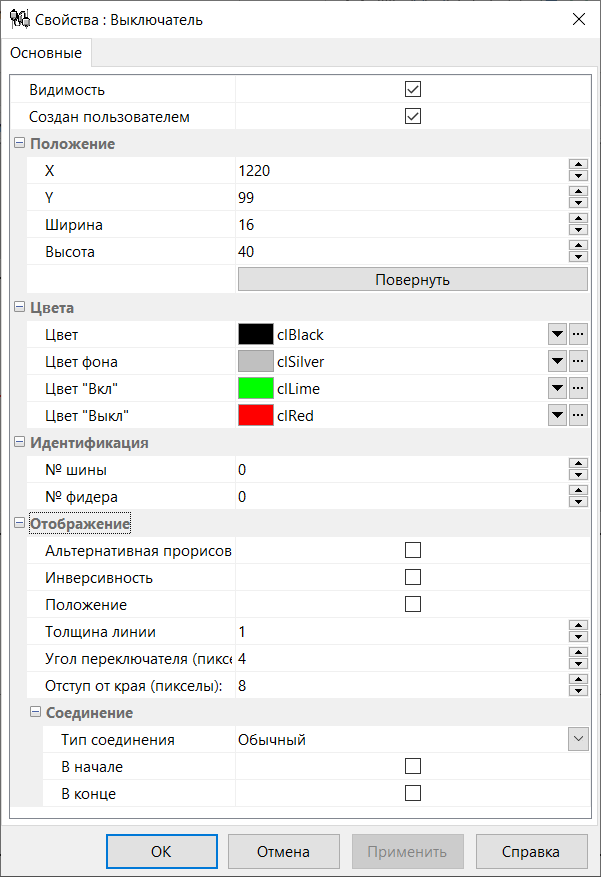Open the Цвет "Выкл" clRed dropdown
The height and width of the screenshot is (877, 601).
click(557, 415)
